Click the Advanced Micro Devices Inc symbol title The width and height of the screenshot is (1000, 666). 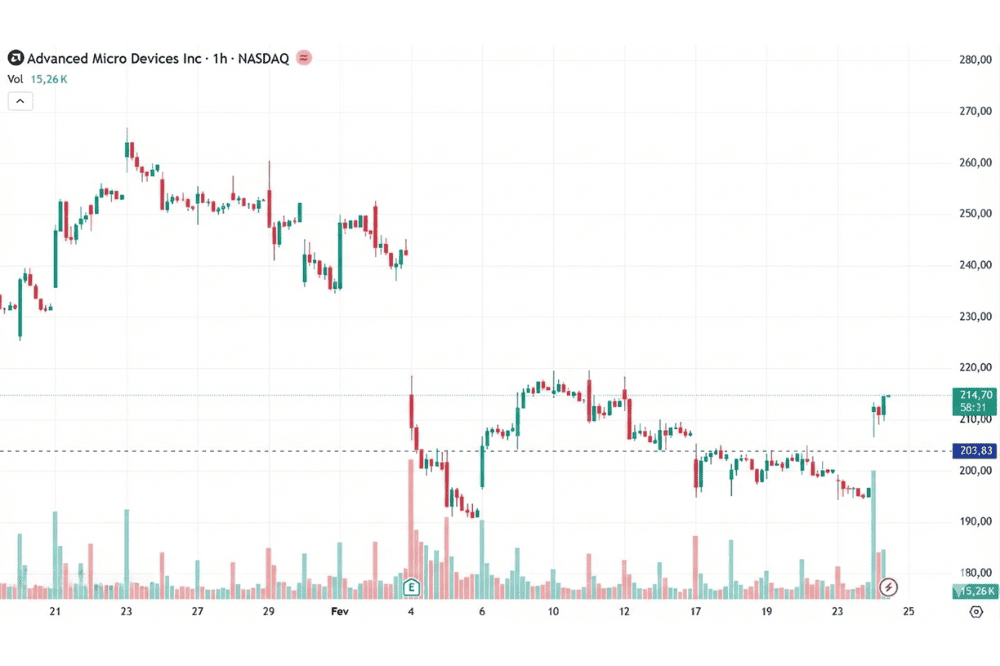(x=114, y=58)
